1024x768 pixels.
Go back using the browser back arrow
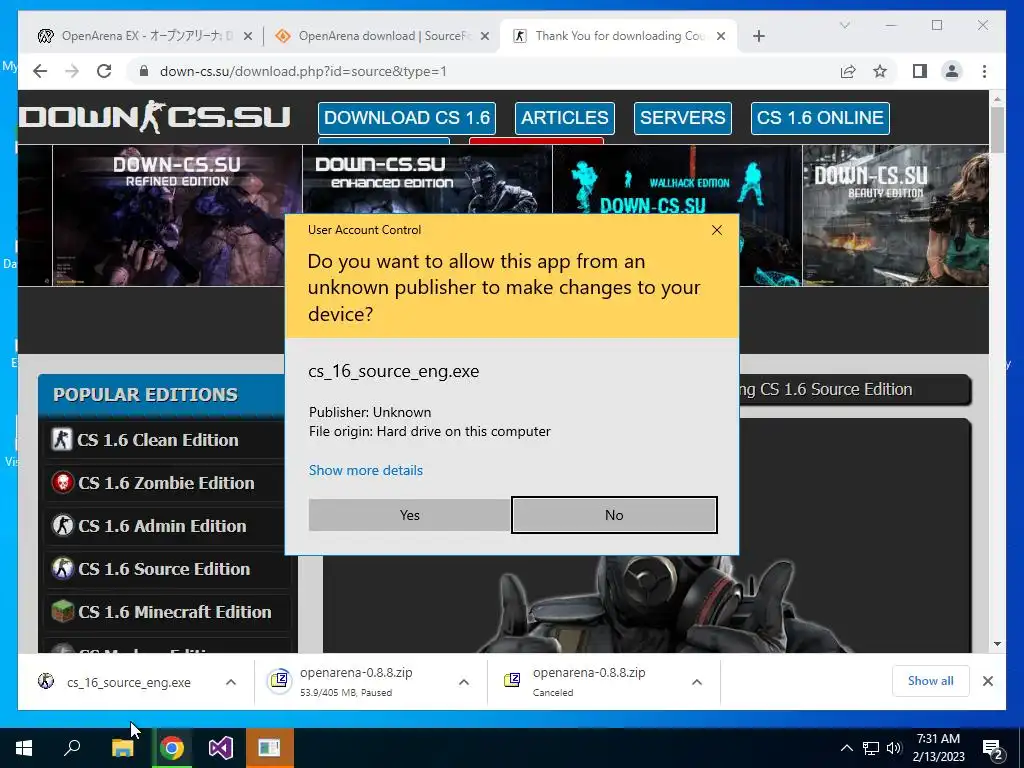[x=40, y=71]
